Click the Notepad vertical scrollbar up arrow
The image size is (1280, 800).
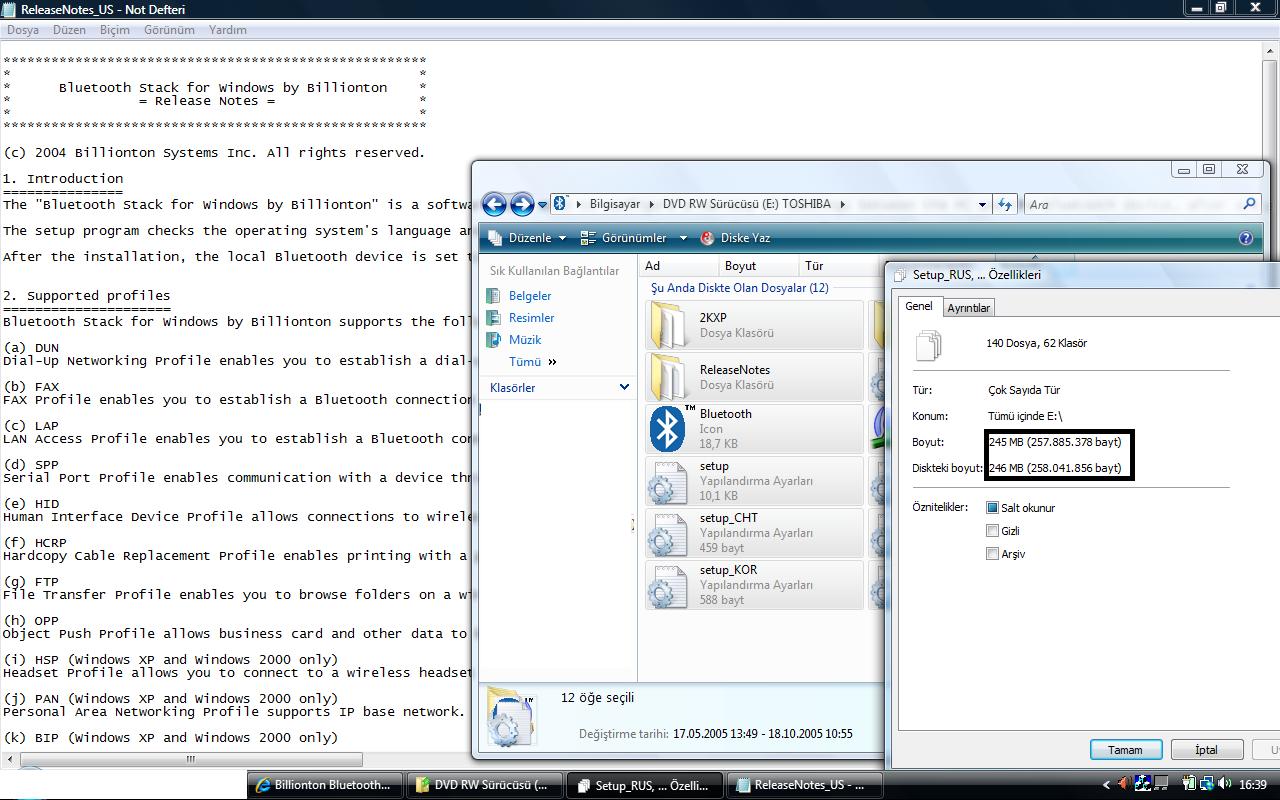point(1271,51)
